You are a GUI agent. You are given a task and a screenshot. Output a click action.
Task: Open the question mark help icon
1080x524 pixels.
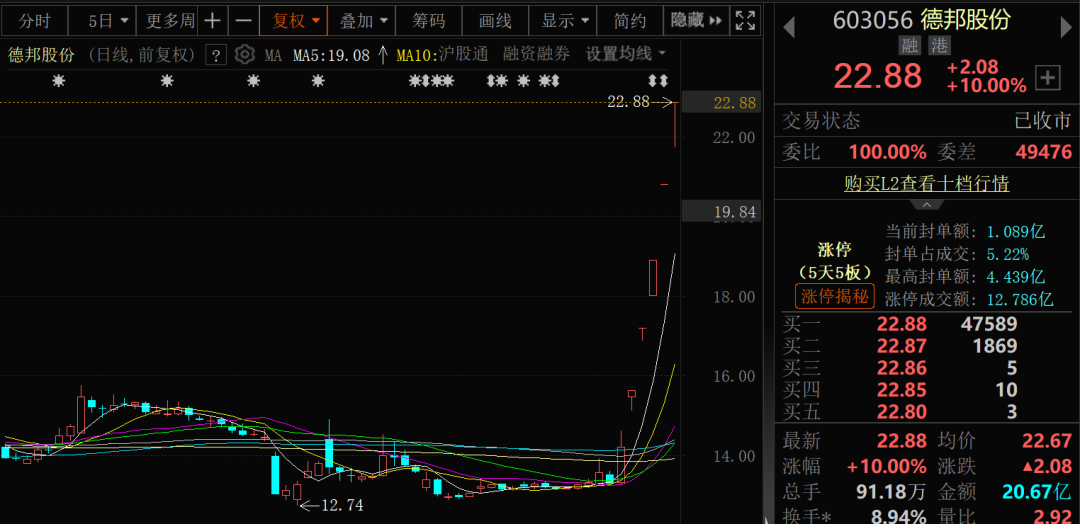point(215,55)
